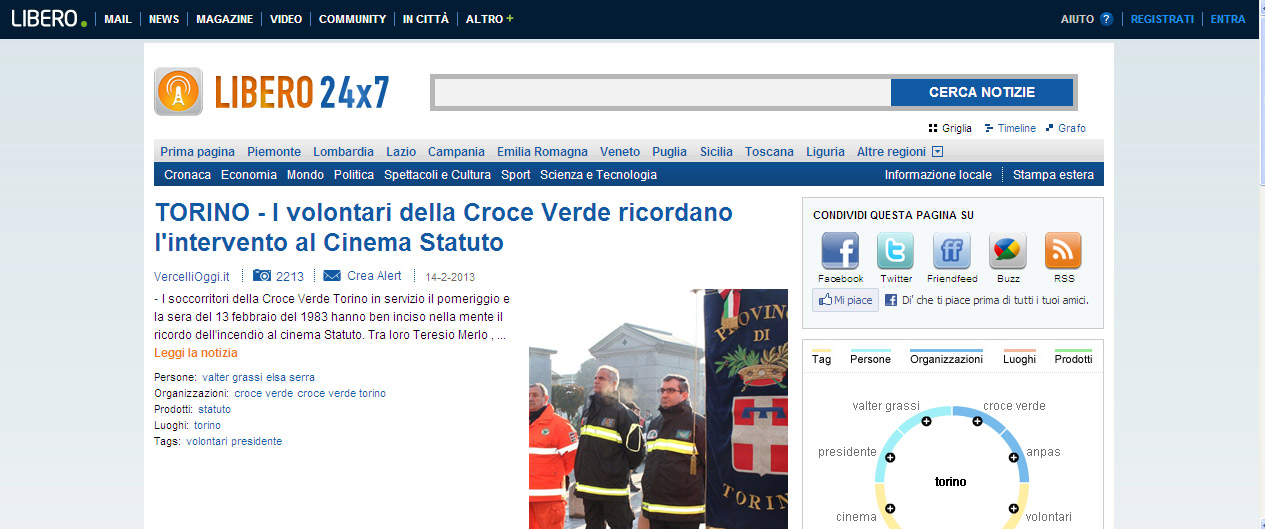Click the Libero 24x7 orange antenna logo icon
The image size is (1265, 529).
[178, 92]
